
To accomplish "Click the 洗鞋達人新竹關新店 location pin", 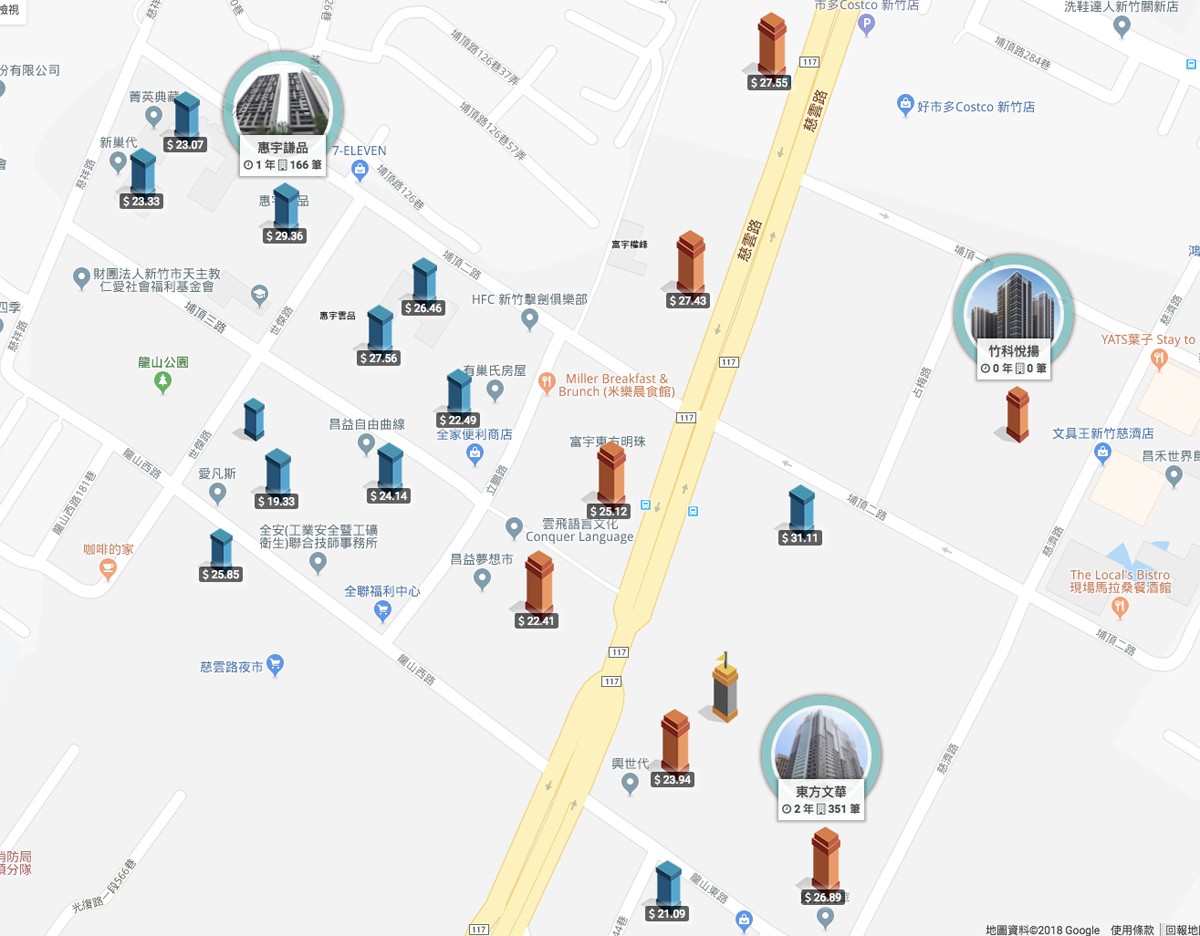I will coord(1122,27).
